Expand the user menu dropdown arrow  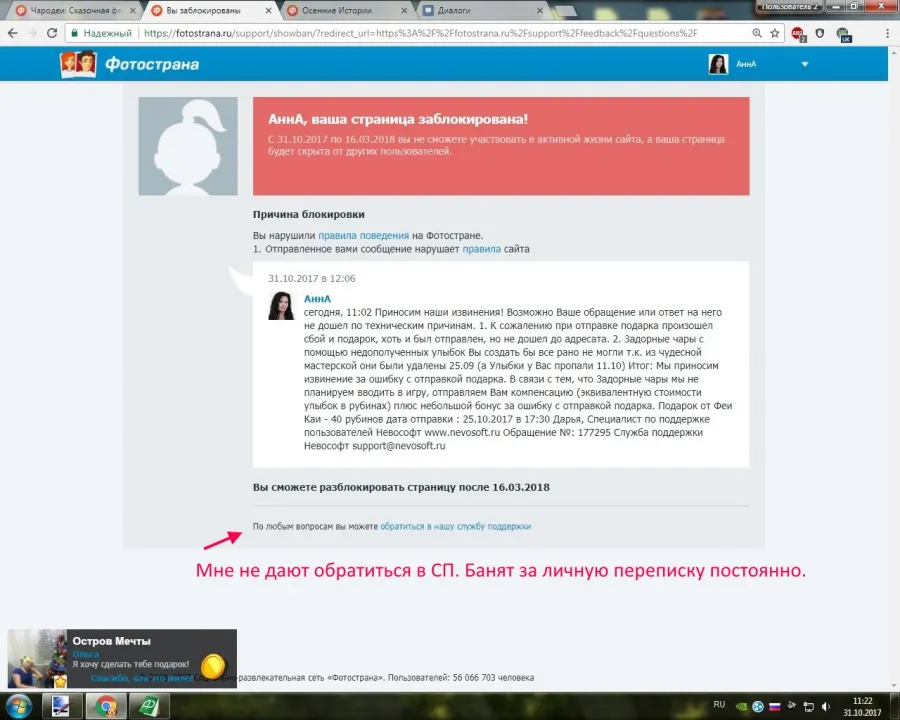805,64
